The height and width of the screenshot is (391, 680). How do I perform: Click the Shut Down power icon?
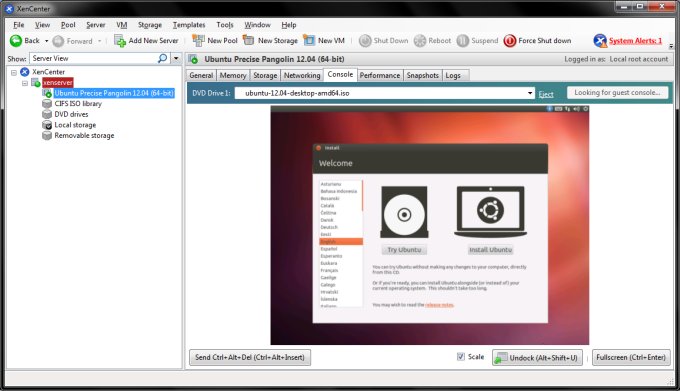pos(365,41)
